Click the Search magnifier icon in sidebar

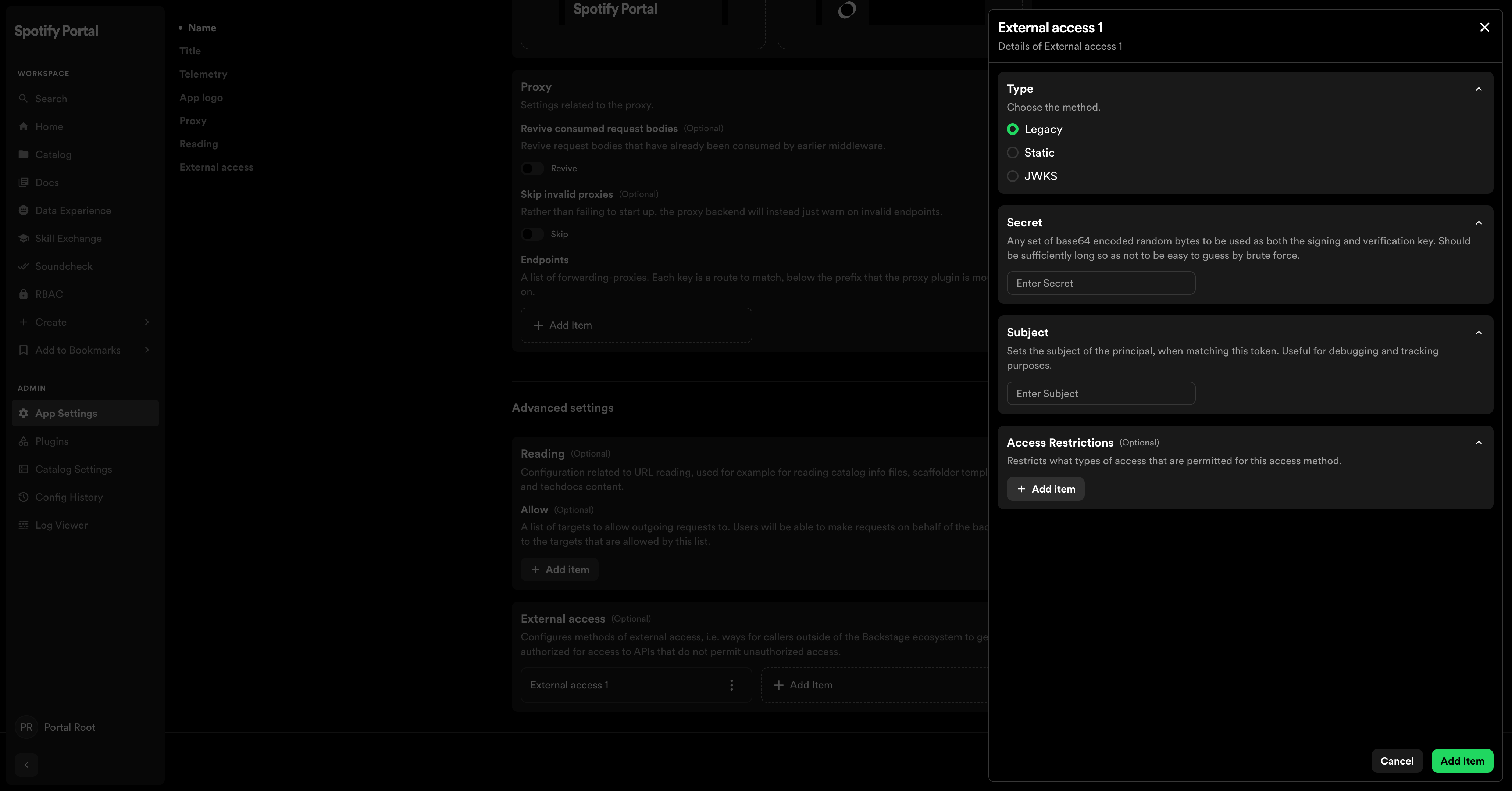pyautogui.click(x=24, y=99)
